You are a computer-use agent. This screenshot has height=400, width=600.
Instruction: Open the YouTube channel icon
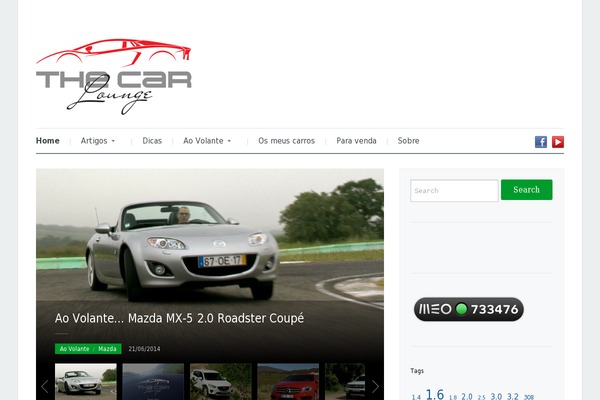click(558, 142)
